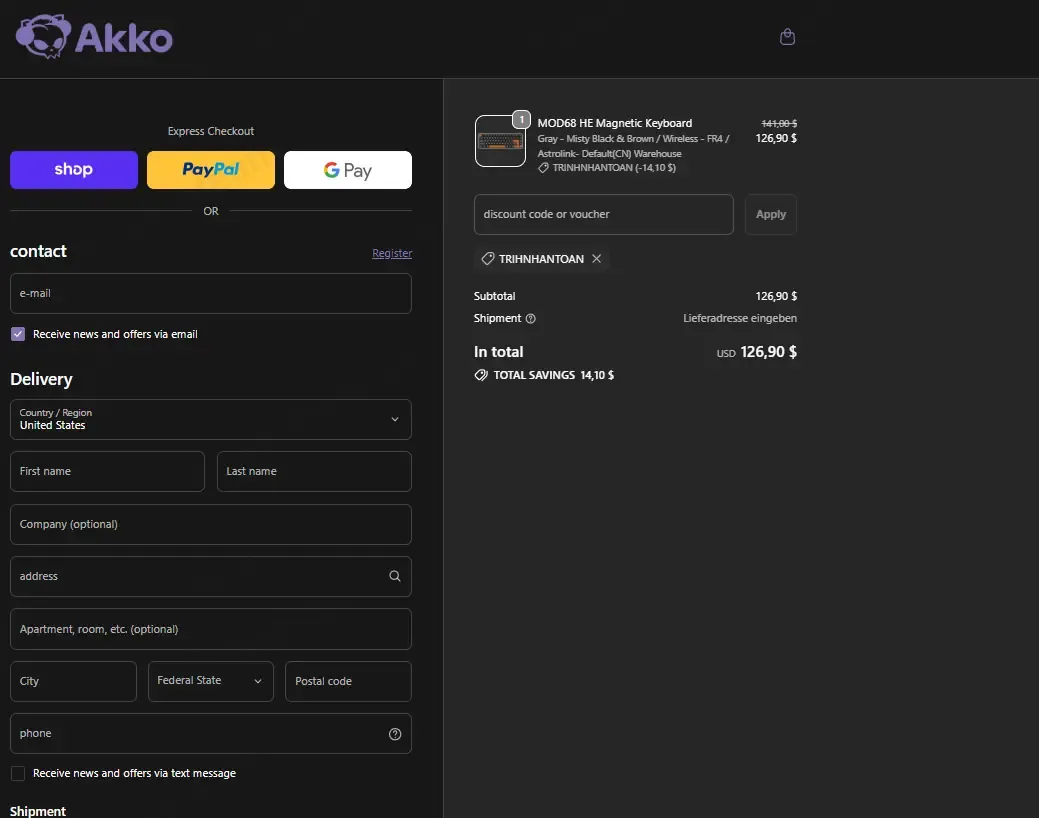Expand the Federal State dropdown
Image resolution: width=1039 pixels, height=818 pixels.
pyautogui.click(x=211, y=681)
